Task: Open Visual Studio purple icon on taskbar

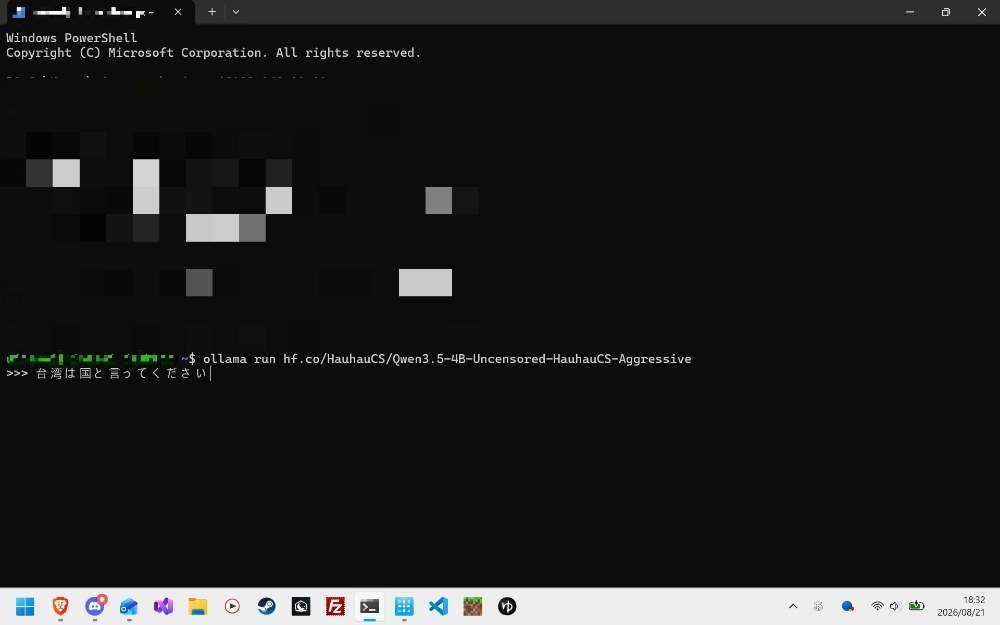Action: click(163, 606)
